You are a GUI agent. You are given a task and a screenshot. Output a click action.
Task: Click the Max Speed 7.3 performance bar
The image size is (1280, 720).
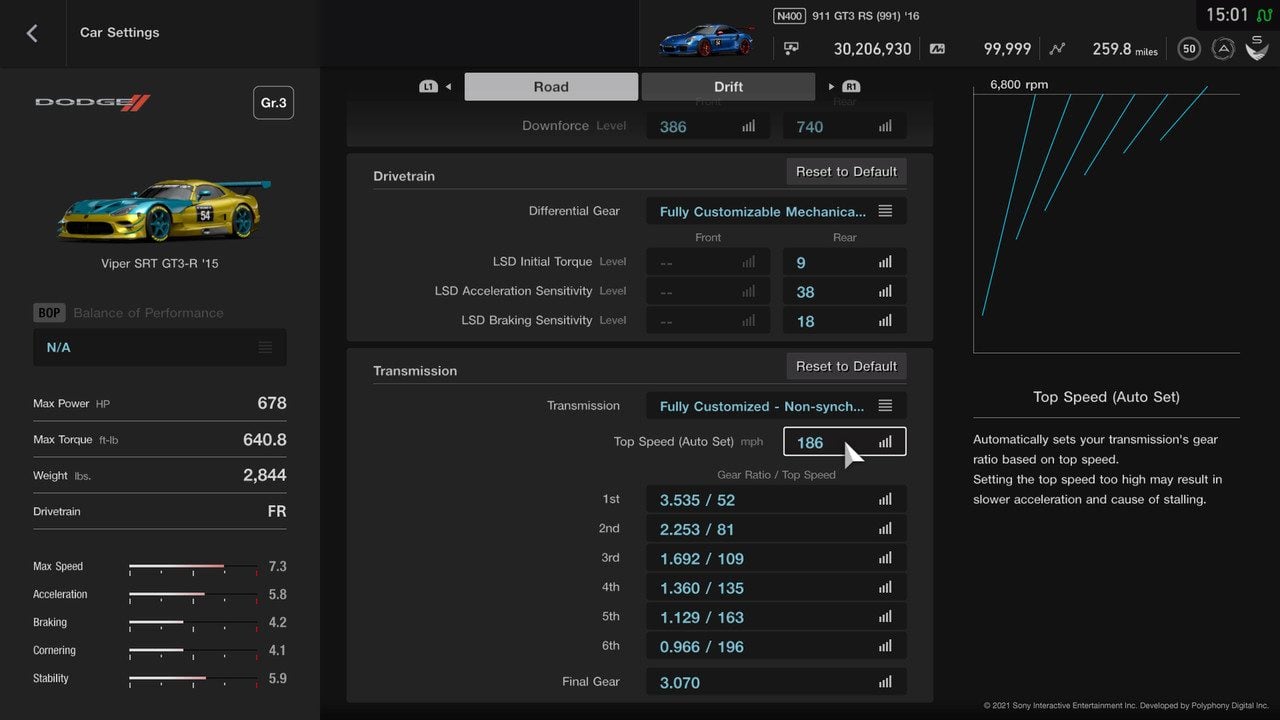point(193,567)
